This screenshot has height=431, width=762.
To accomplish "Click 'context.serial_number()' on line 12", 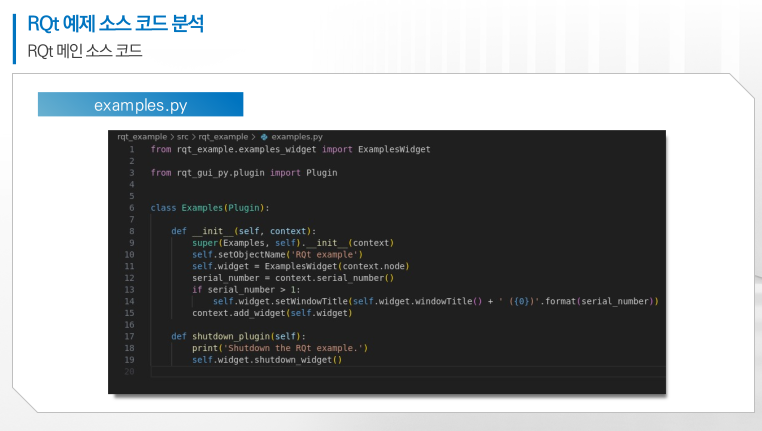I will (x=334, y=278).
